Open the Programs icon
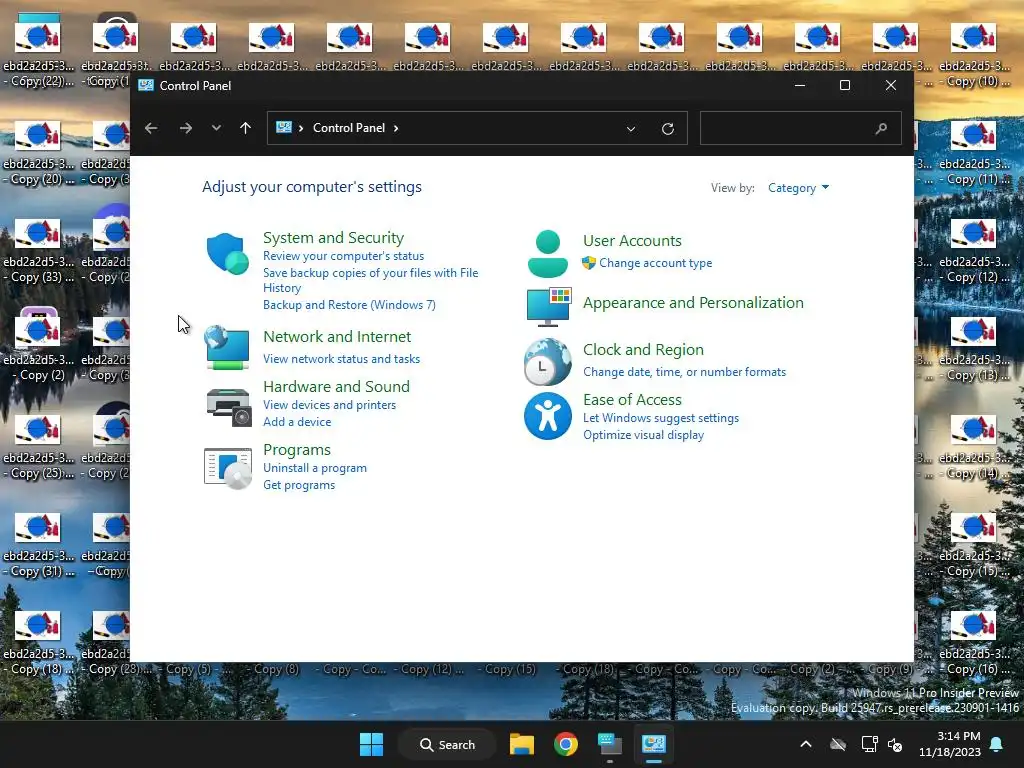This screenshot has width=1024, height=768. 228,468
